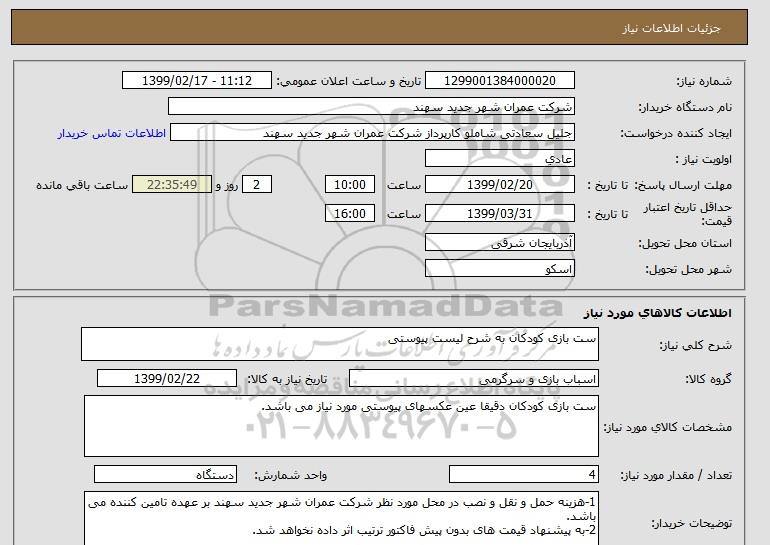The width and height of the screenshot is (770, 545).
Task: Click the deadline time field 10:00
Action: 350,185
